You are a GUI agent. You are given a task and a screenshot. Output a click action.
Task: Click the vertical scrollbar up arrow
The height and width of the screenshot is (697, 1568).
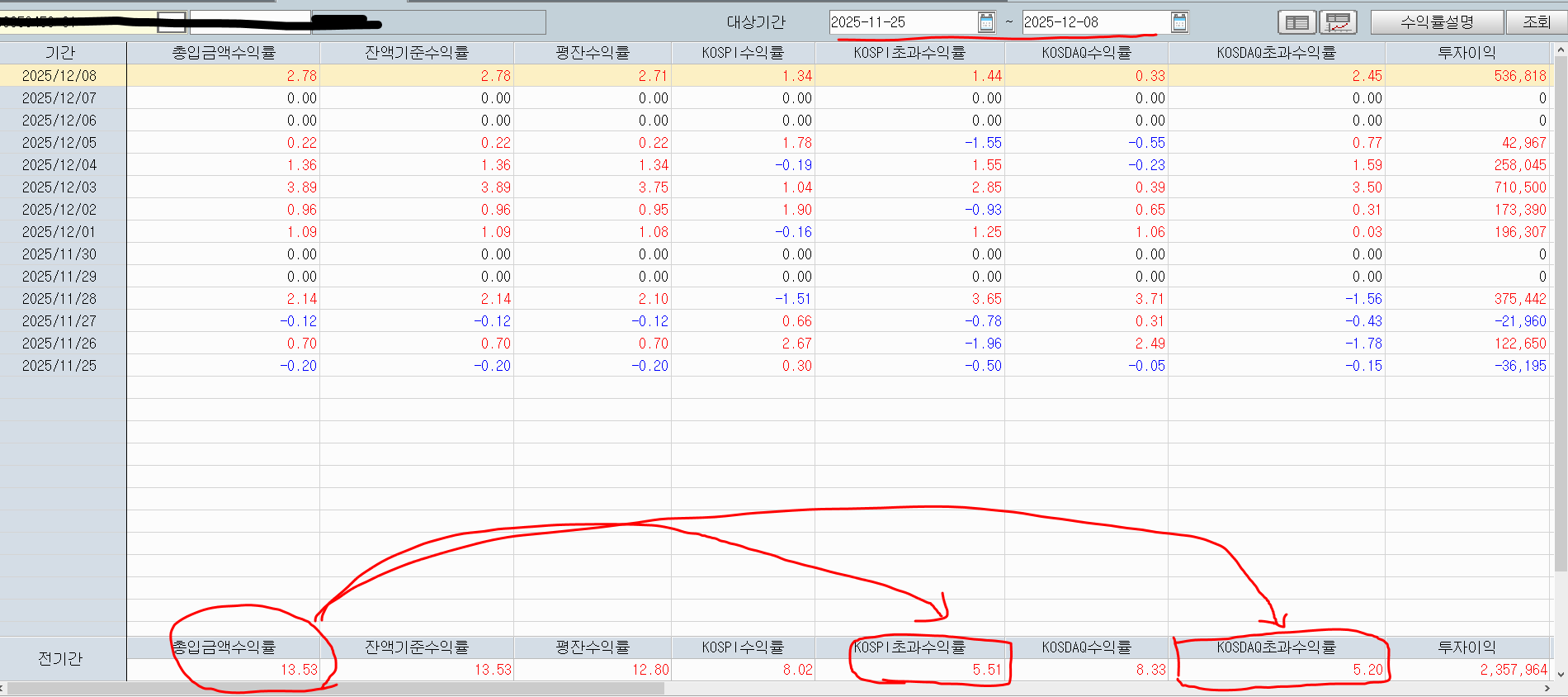[1561, 51]
